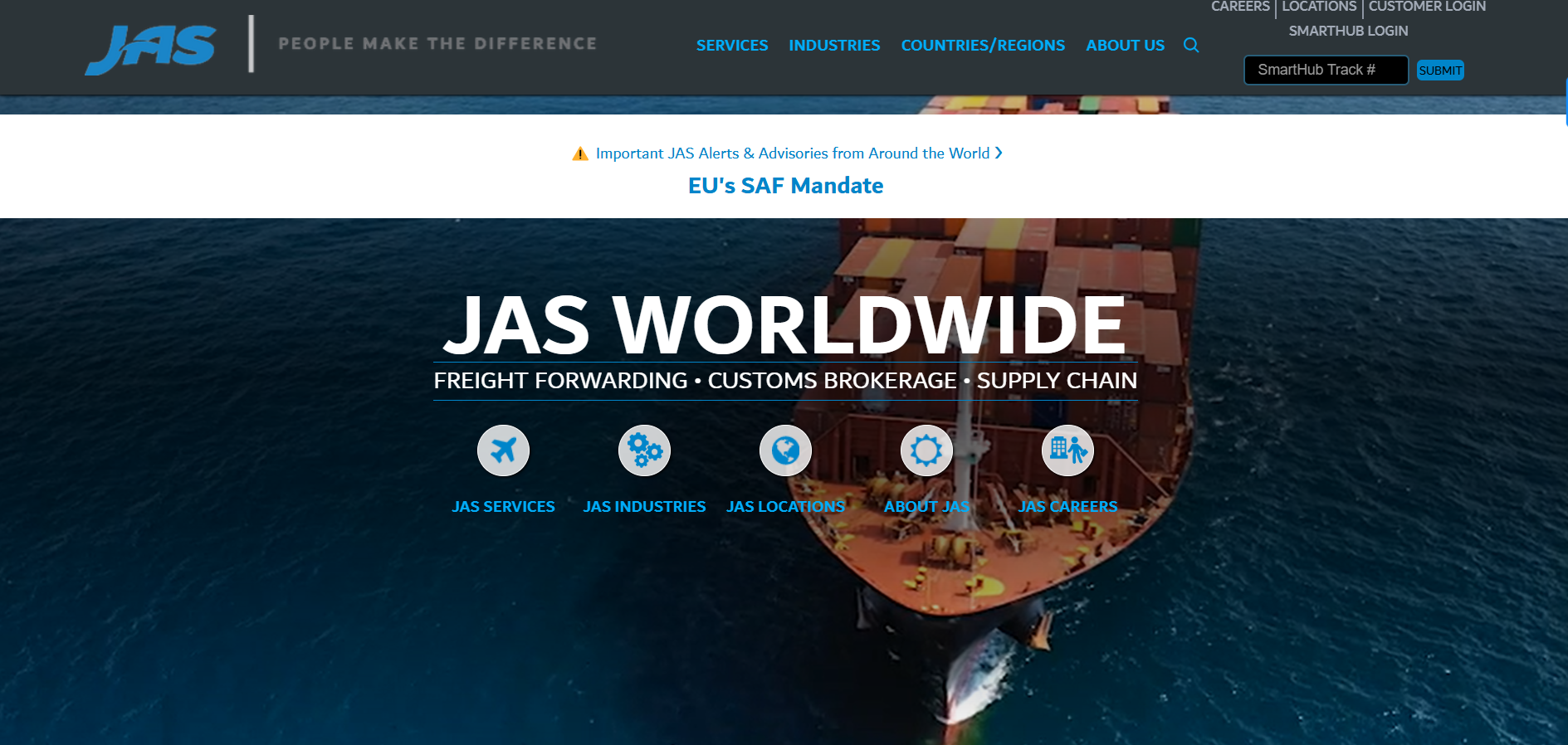Click the yellow warning triangle alert icon
Image resolution: width=1568 pixels, height=745 pixels.
click(580, 153)
